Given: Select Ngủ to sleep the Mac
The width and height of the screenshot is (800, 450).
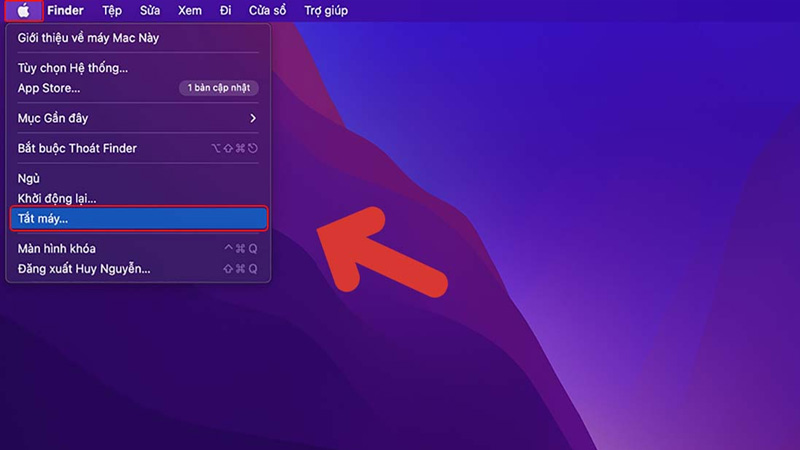Looking at the screenshot, I should click(x=138, y=179).
